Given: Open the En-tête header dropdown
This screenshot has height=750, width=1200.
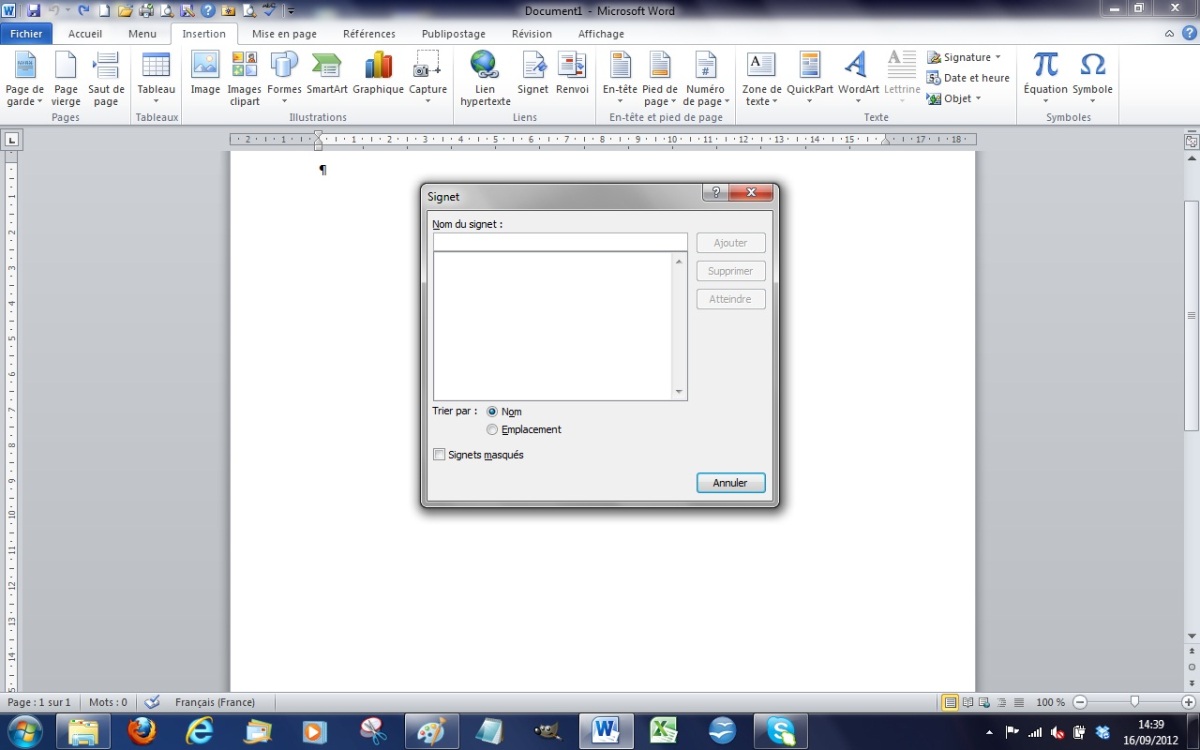Looking at the screenshot, I should [x=620, y=79].
